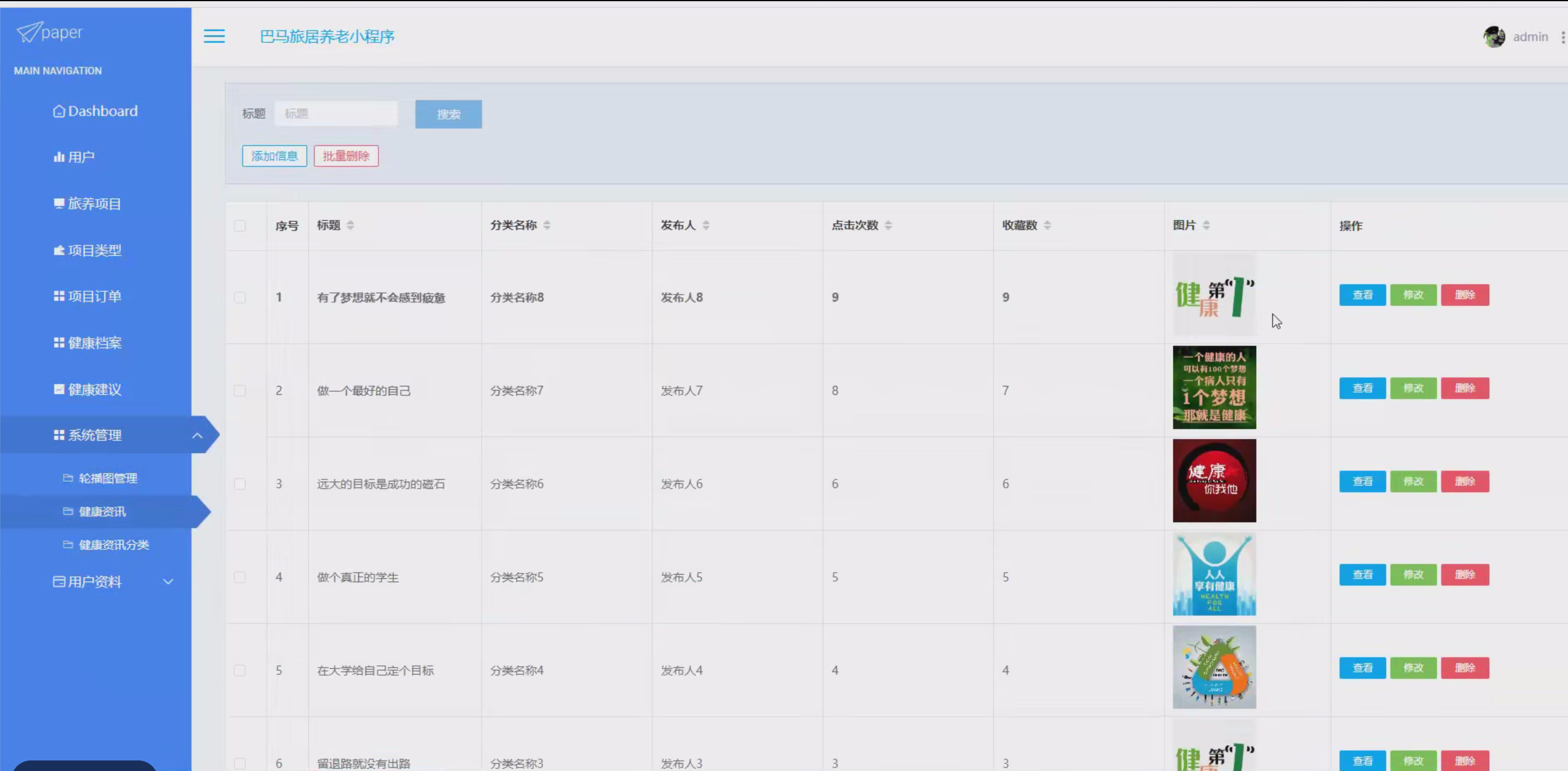The width and height of the screenshot is (1568, 771).
Task: Click the Dashboard home icon
Action: point(59,112)
